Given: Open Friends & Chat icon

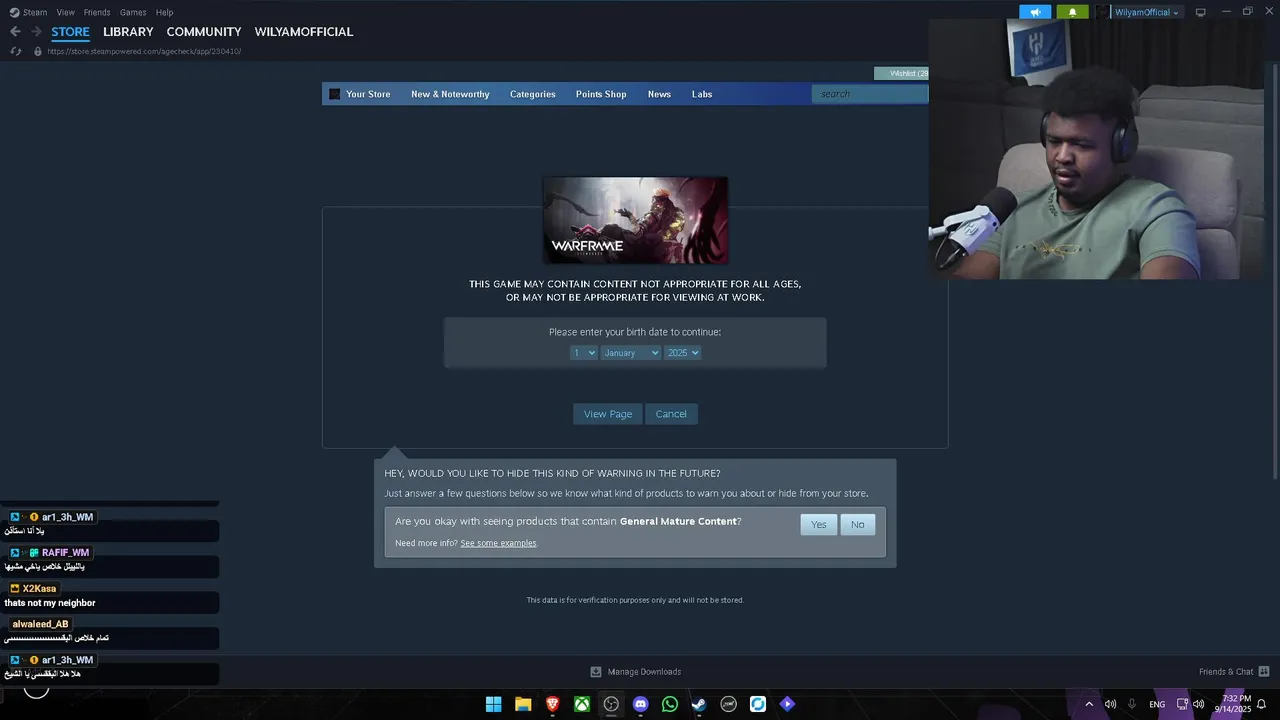Looking at the screenshot, I should [x=1264, y=672].
